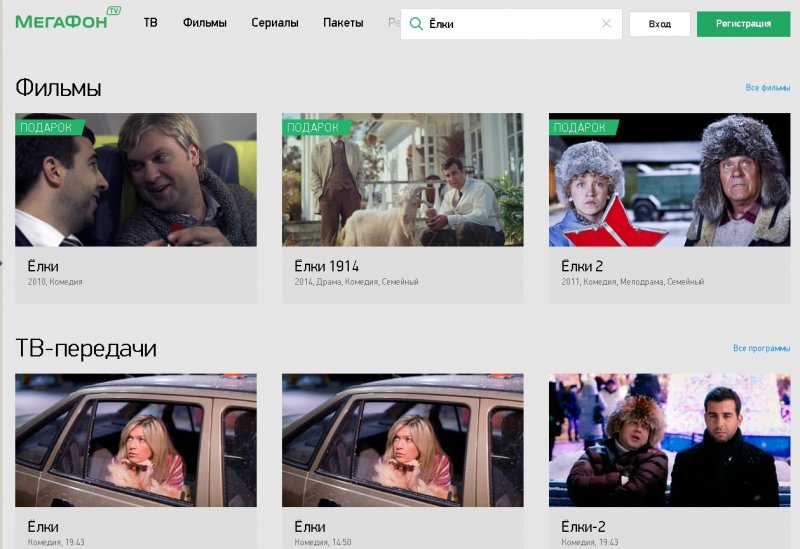
Task: Open the Все фильмы link
Action: point(767,88)
